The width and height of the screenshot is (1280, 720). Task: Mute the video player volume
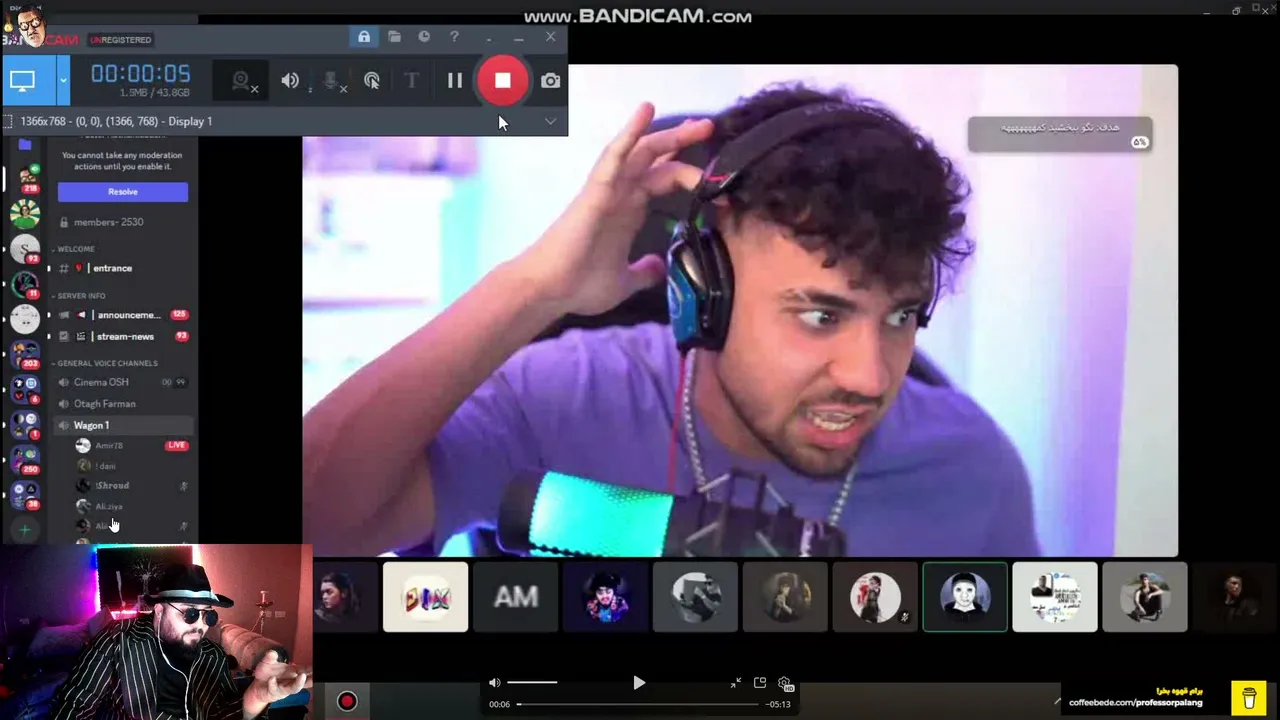pos(494,683)
